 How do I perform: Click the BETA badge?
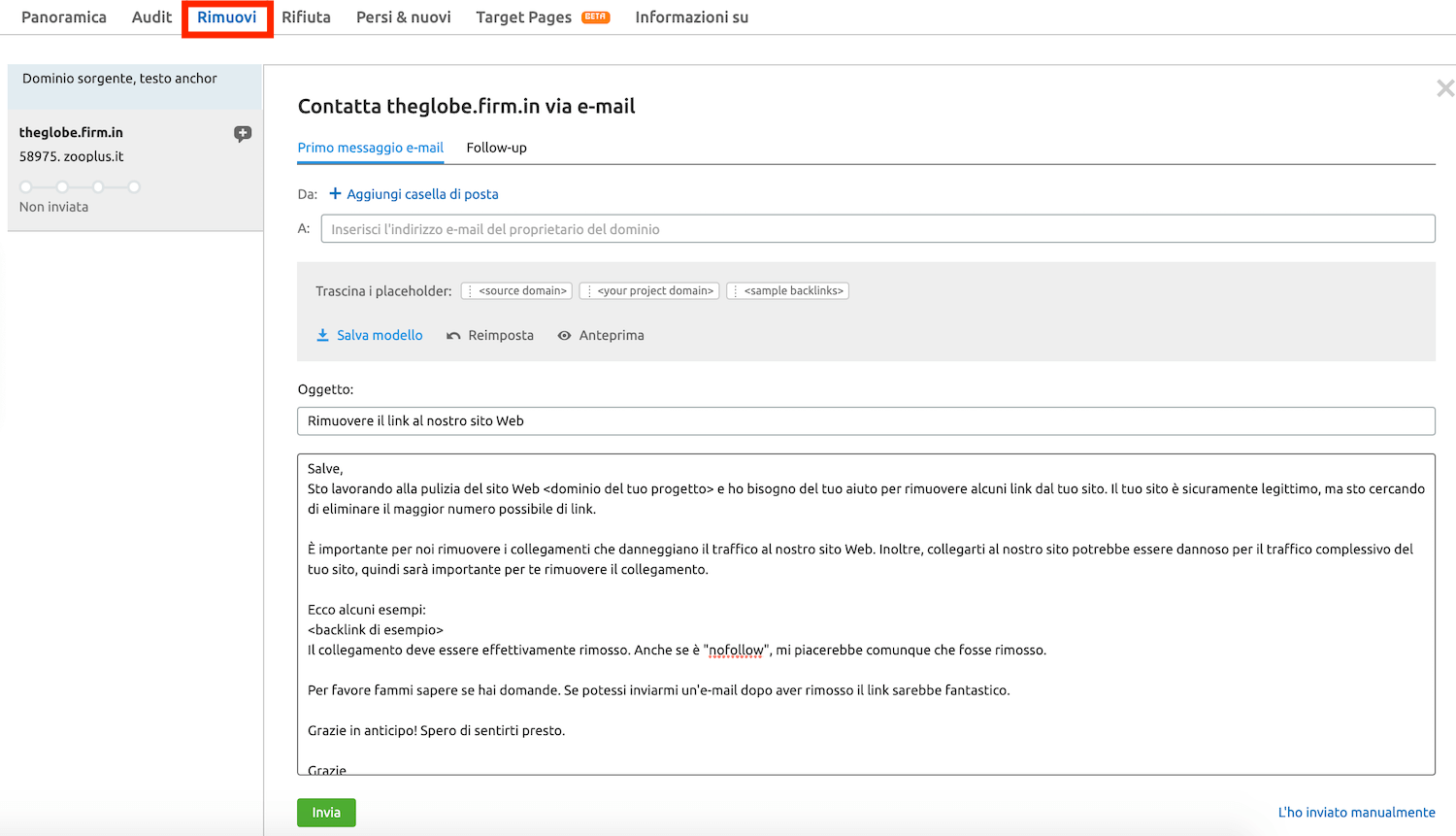(x=595, y=17)
